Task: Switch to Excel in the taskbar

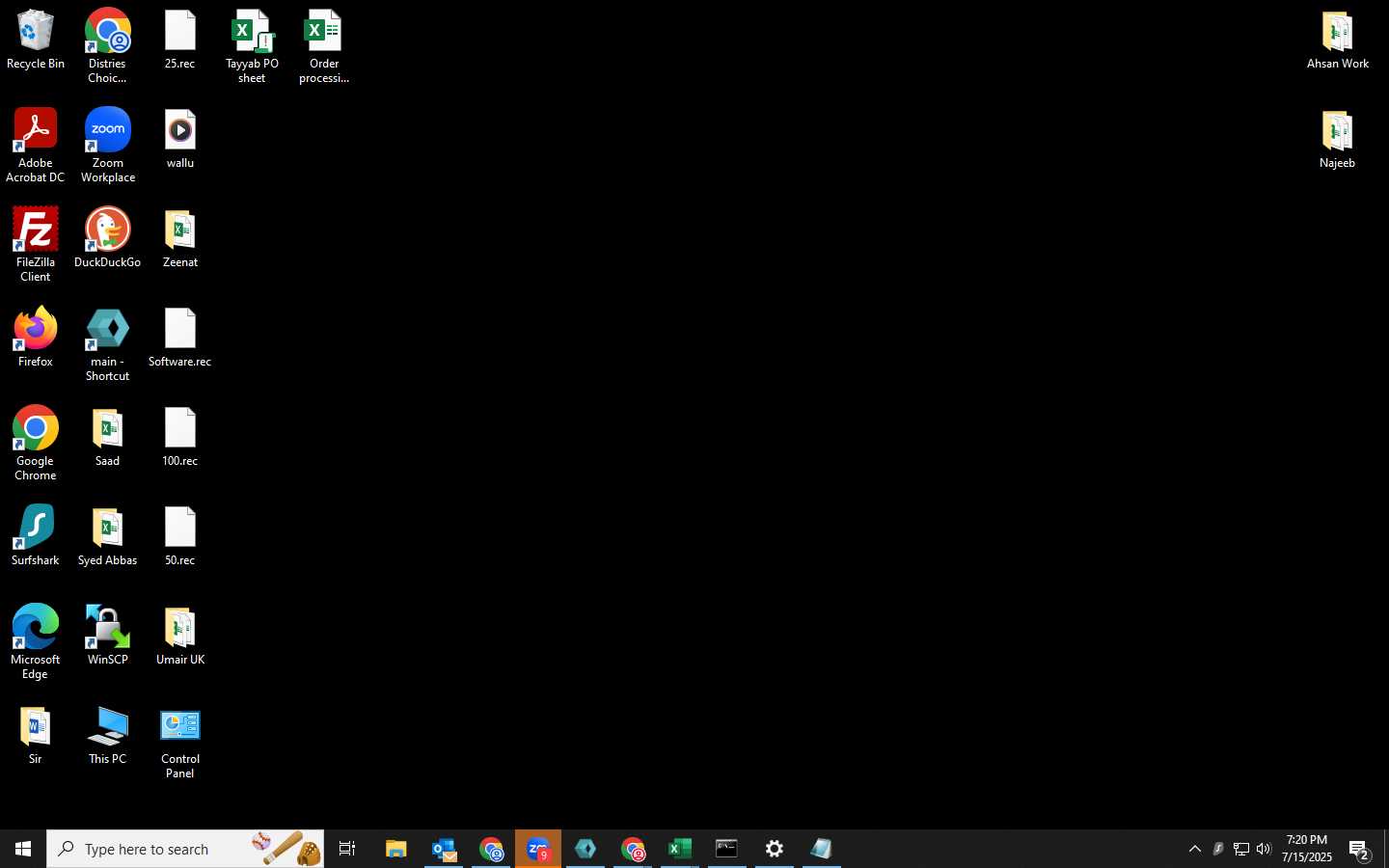Action: [680, 849]
